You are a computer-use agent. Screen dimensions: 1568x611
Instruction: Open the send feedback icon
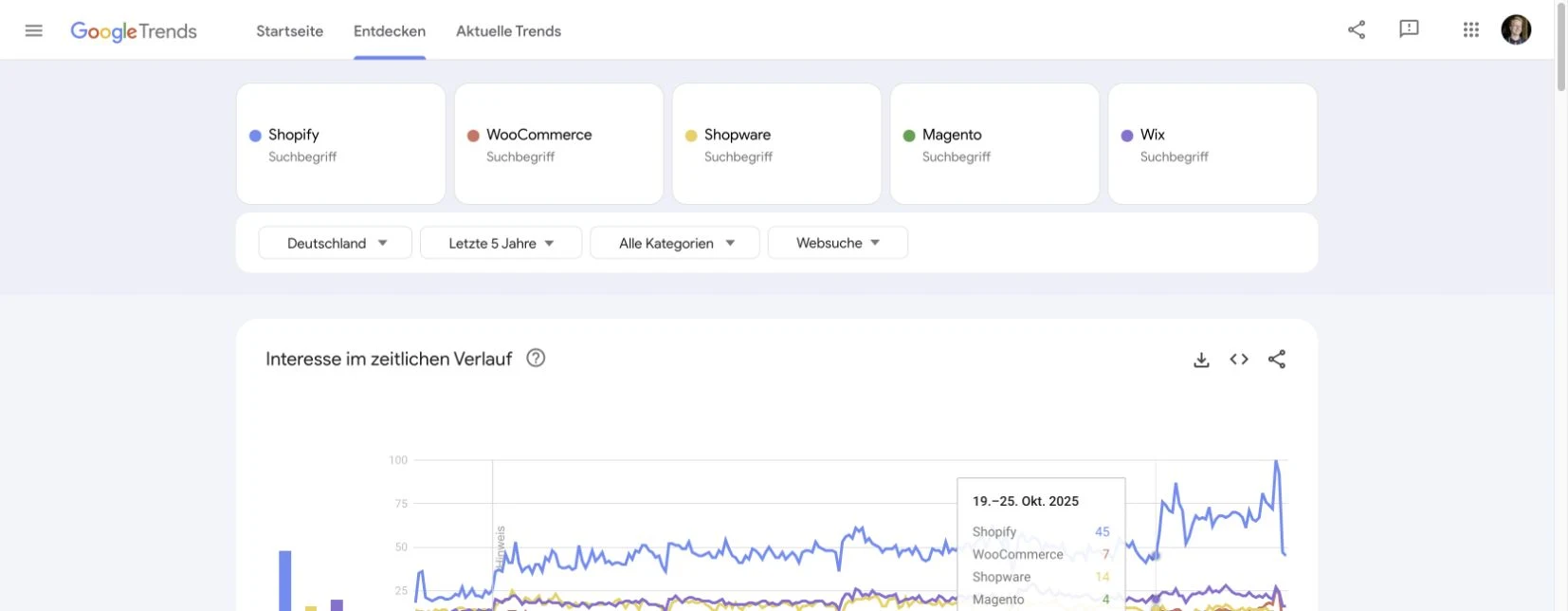(1409, 29)
